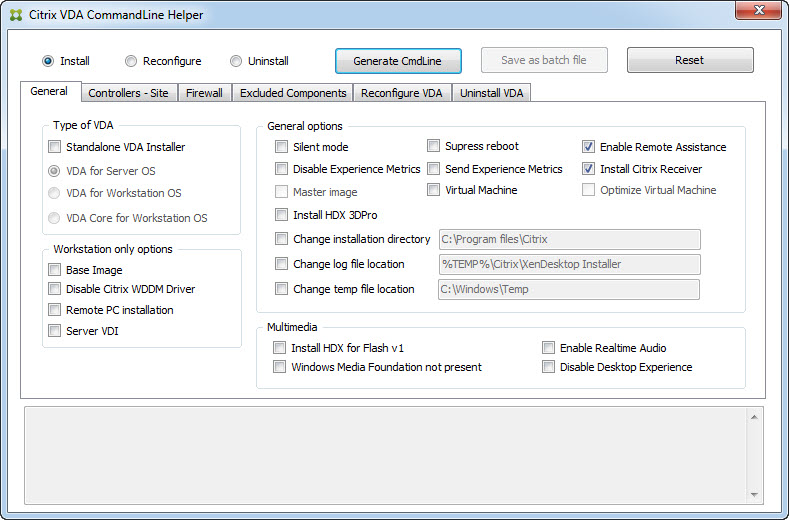Switch to Excluded Components tab
Viewport: 789px width, 520px height.
pyautogui.click(x=293, y=93)
